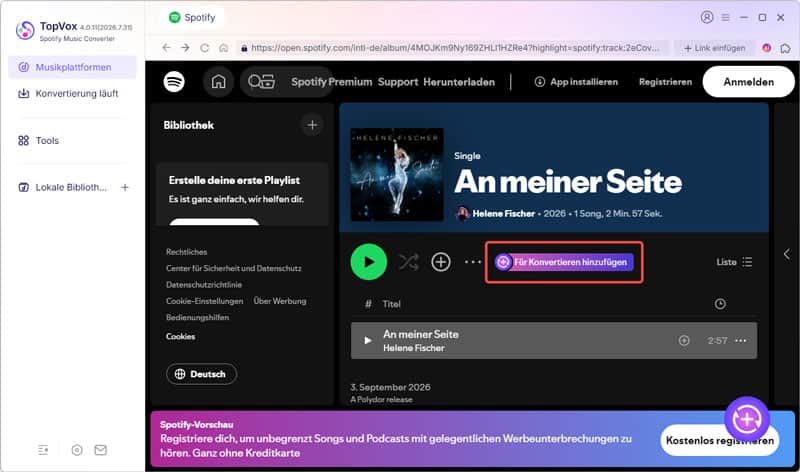Click Link einfügen button
800x472 pixels.
[714, 48]
